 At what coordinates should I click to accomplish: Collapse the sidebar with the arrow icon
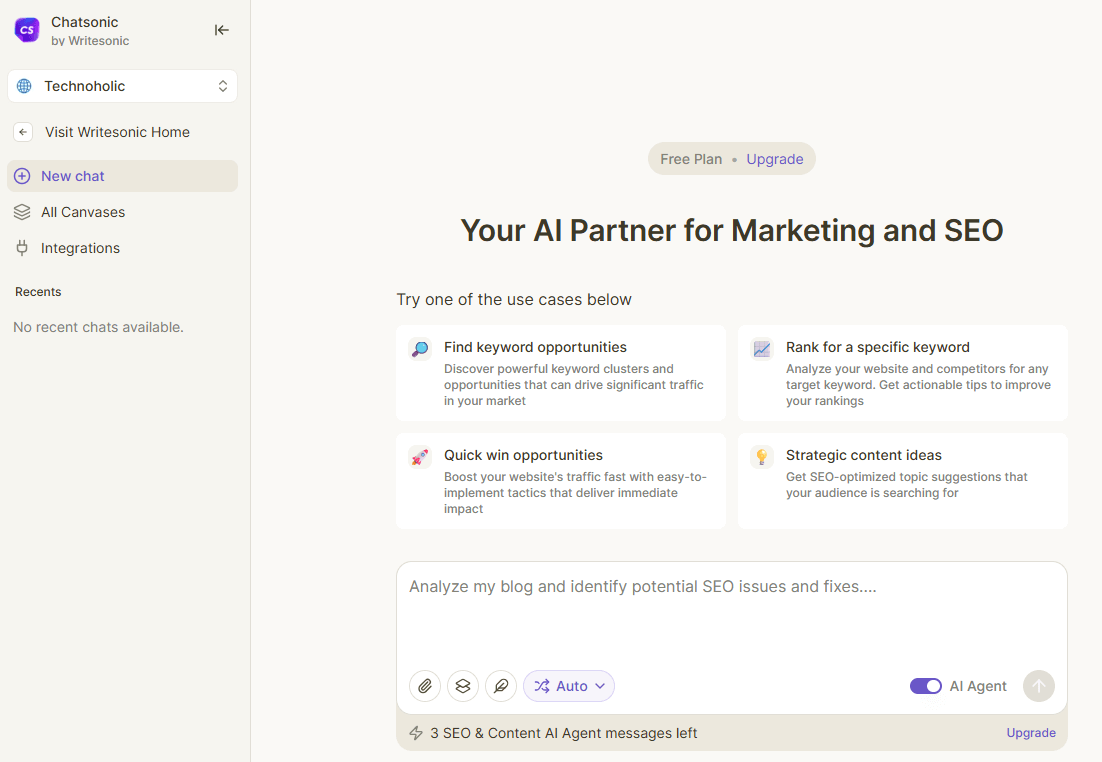click(x=221, y=30)
